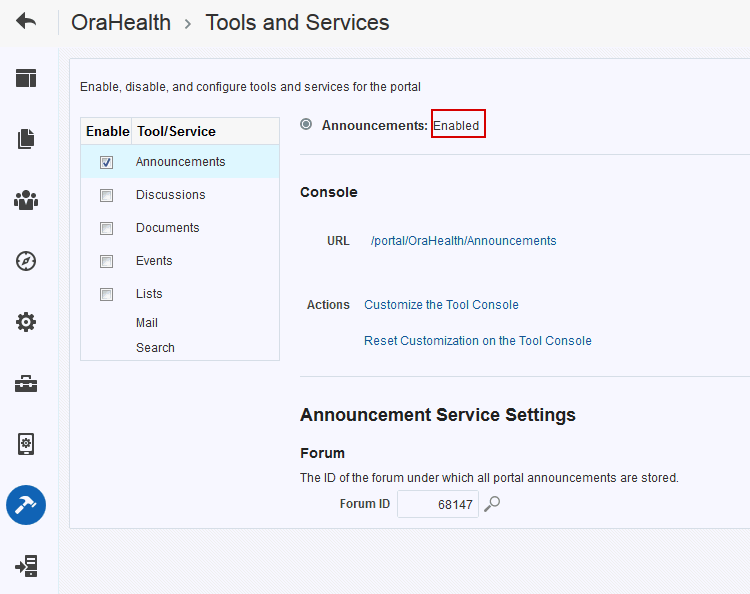Open the compass navigation icon
This screenshot has width=750, height=594.
point(26,261)
